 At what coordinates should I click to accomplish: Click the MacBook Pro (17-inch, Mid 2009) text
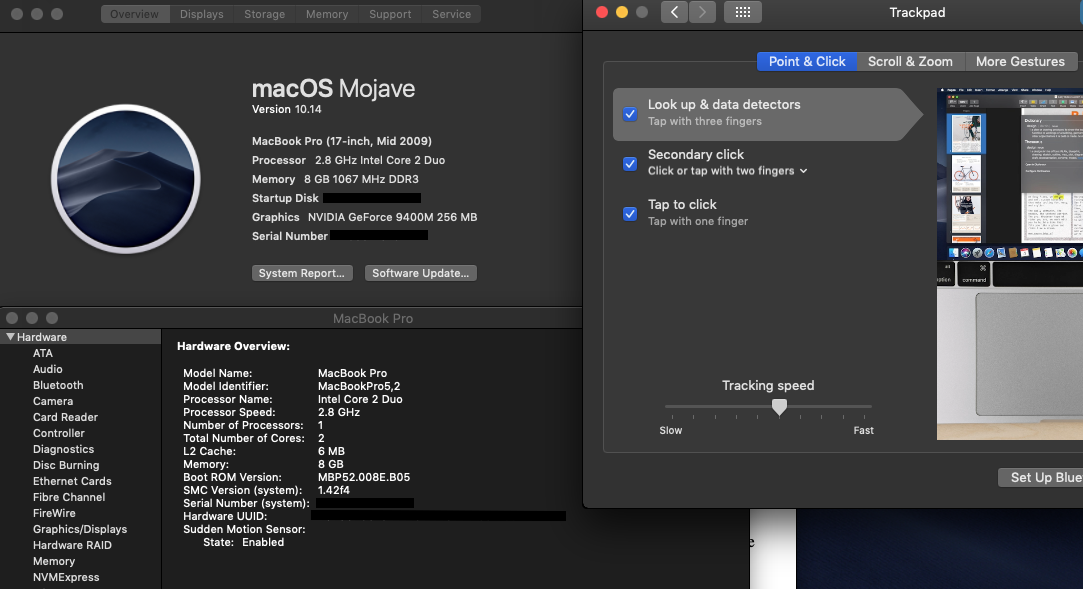342,141
